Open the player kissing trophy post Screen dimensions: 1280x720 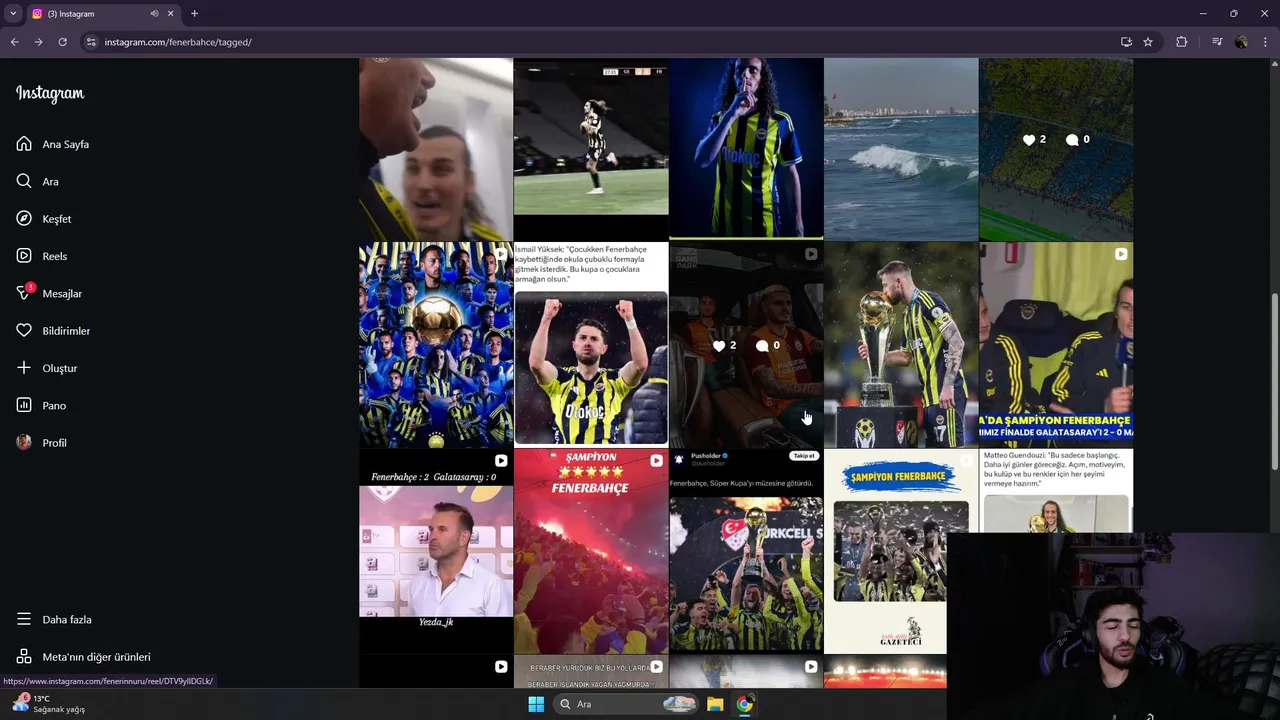point(901,344)
